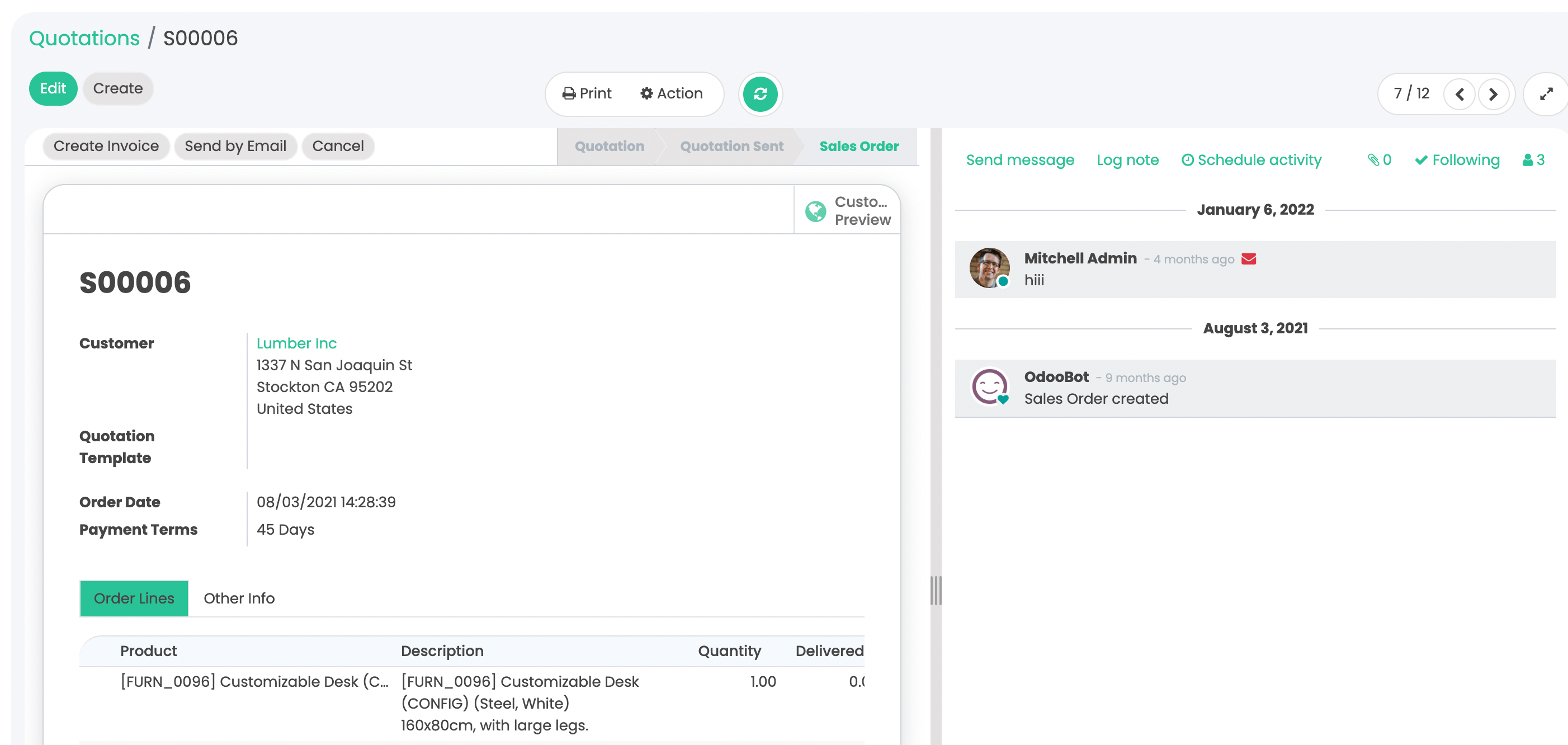Switch to the Other Info tab
This screenshot has width=1568, height=745.
click(x=239, y=598)
